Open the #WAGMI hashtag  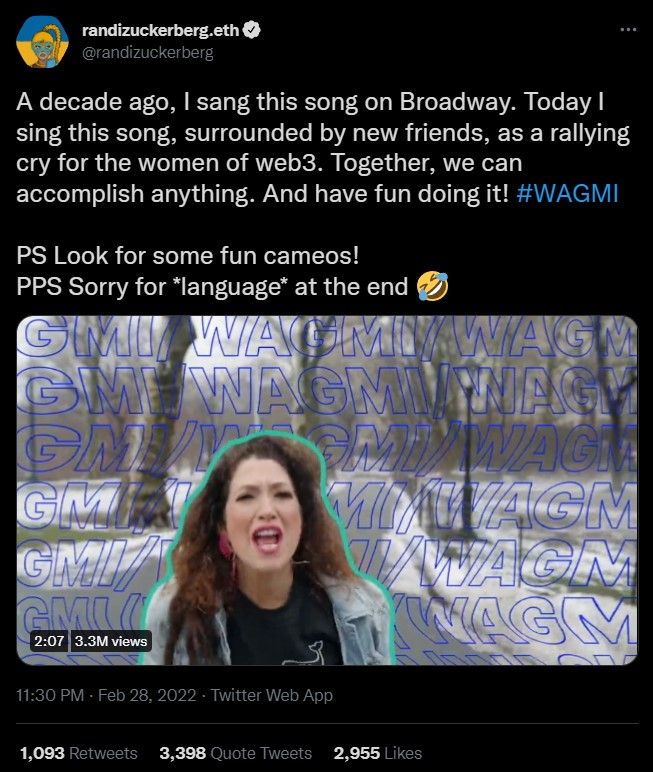coord(567,193)
